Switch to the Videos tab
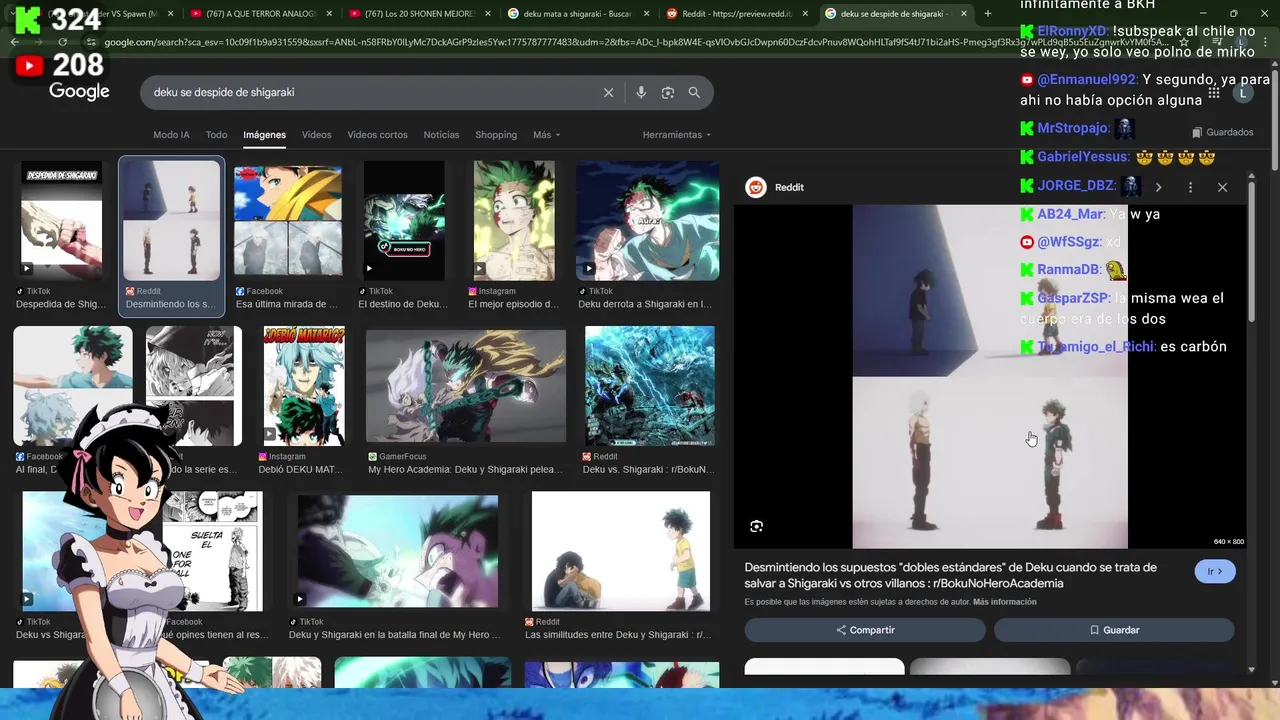 tap(316, 135)
